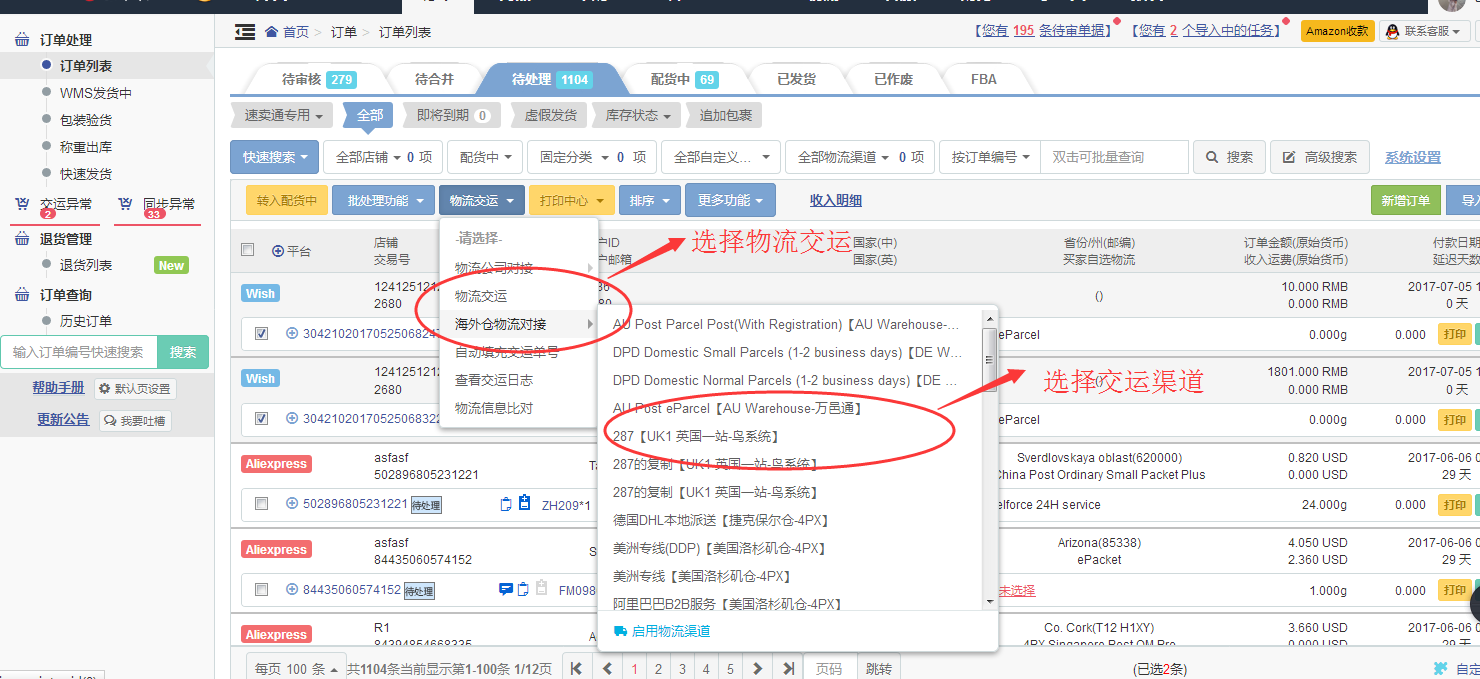This screenshot has width=1480, height=679.
Task: Click the sidebar collapse hamburger icon
Action: coord(244,32)
